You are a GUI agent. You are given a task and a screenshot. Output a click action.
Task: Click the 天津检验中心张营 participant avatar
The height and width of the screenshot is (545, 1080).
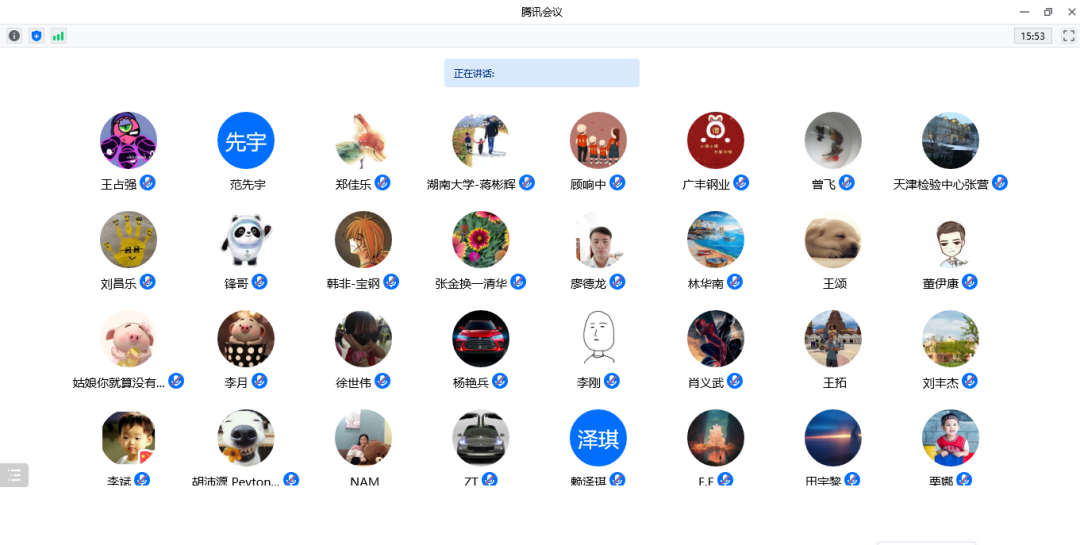[x=950, y=141]
